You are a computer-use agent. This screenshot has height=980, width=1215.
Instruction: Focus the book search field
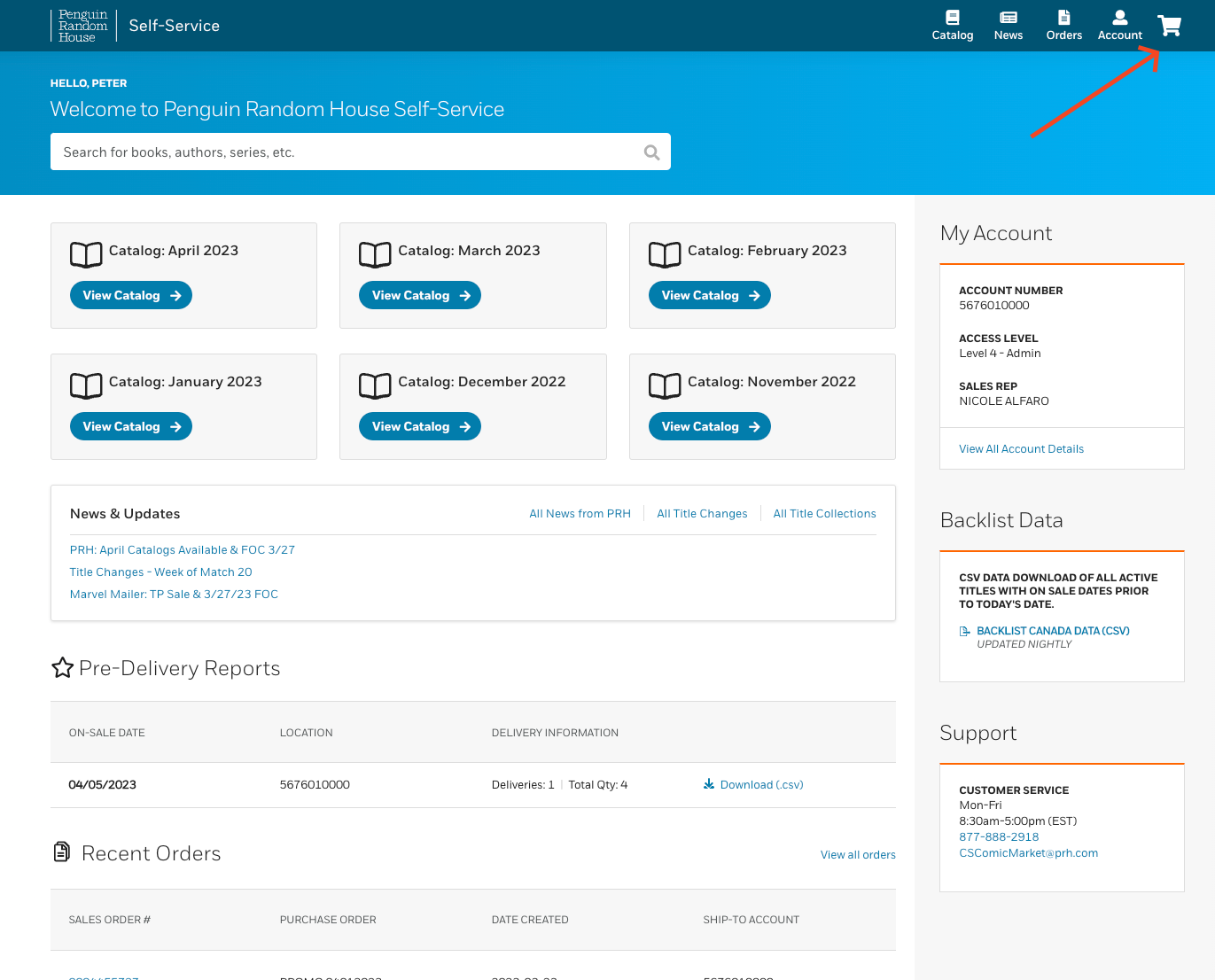pos(346,152)
